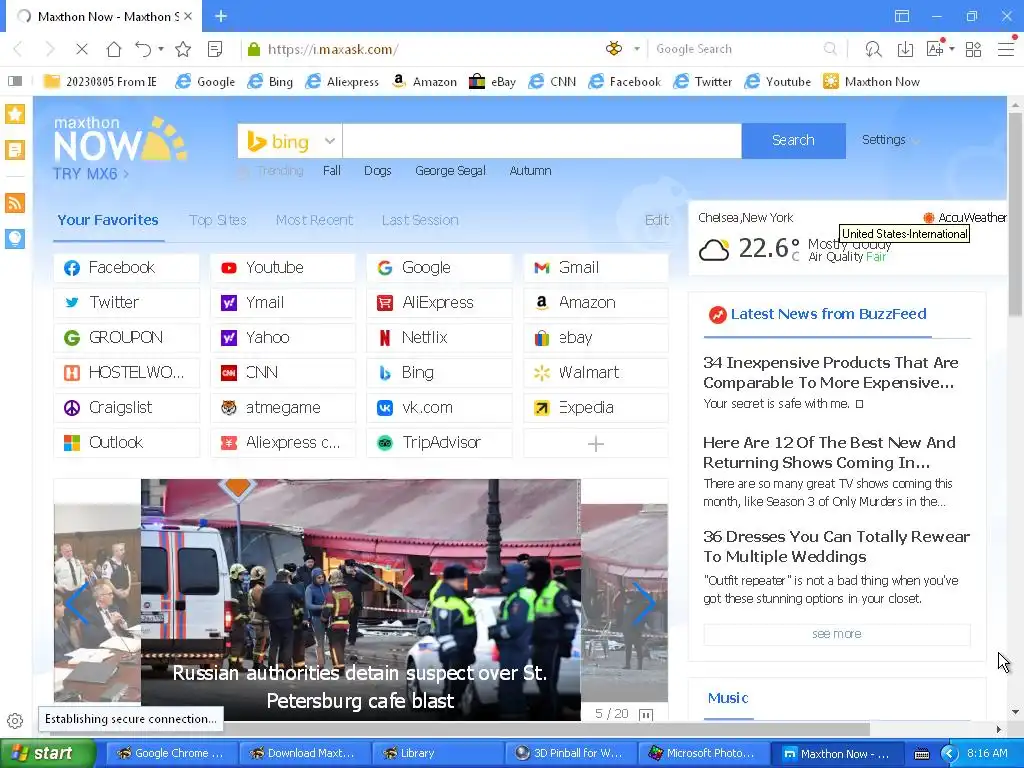Switch to Google Chrome taskbar item

(170, 753)
